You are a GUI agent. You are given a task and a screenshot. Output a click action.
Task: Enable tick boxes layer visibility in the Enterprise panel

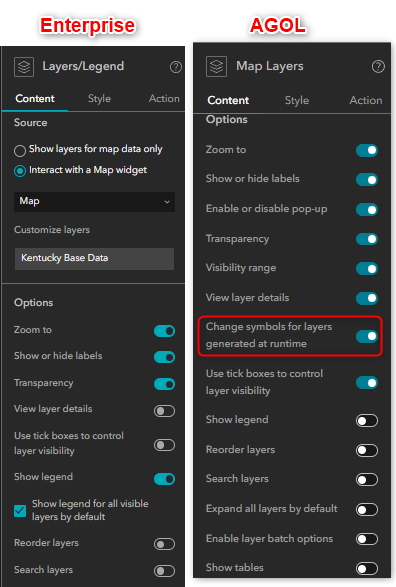click(x=164, y=445)
